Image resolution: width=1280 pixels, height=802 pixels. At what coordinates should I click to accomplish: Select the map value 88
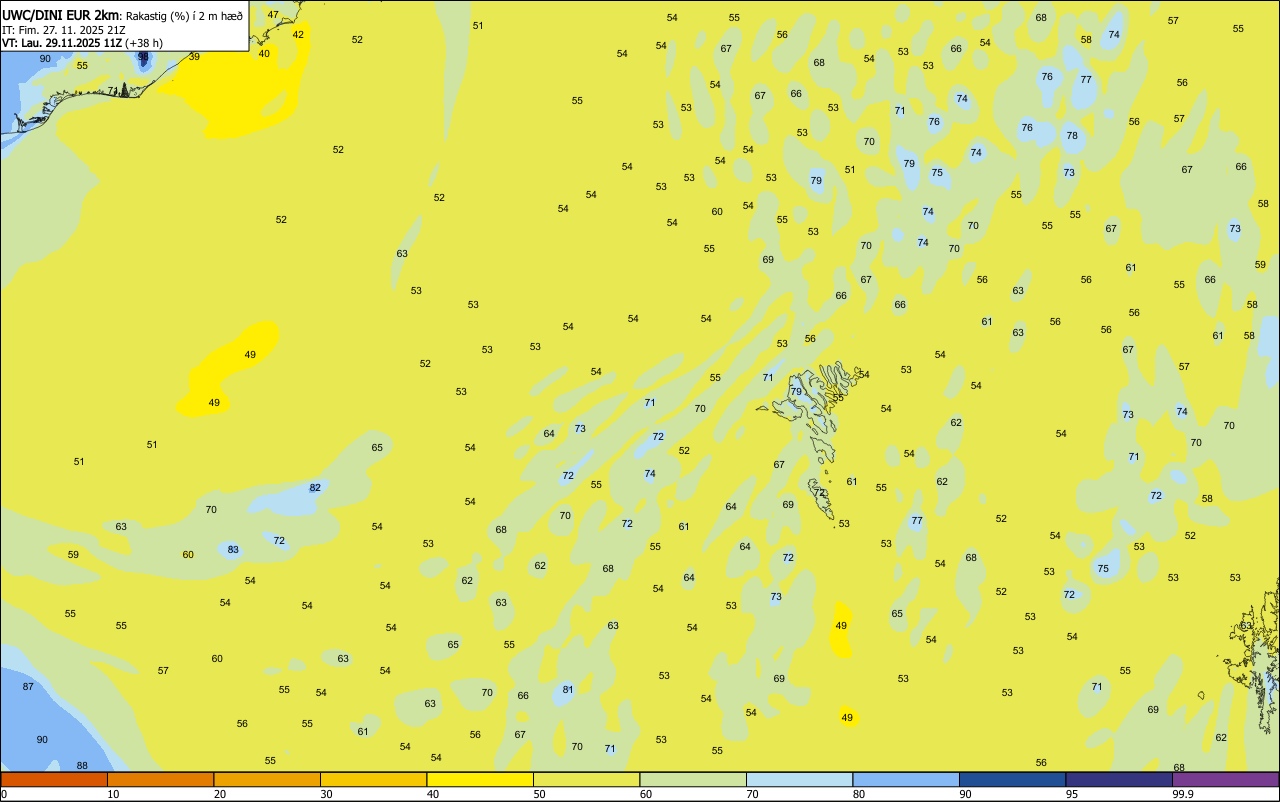(x=82, y=766)
